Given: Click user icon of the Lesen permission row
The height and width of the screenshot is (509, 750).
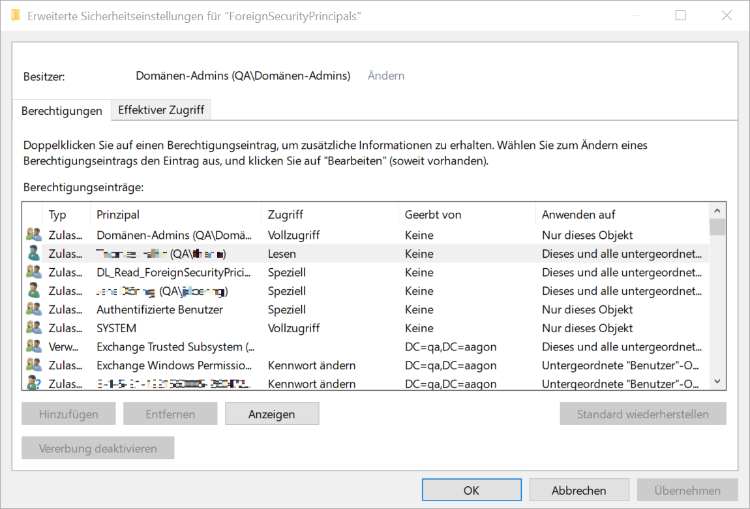Looking at the screenshot, I should click(34, 253).
